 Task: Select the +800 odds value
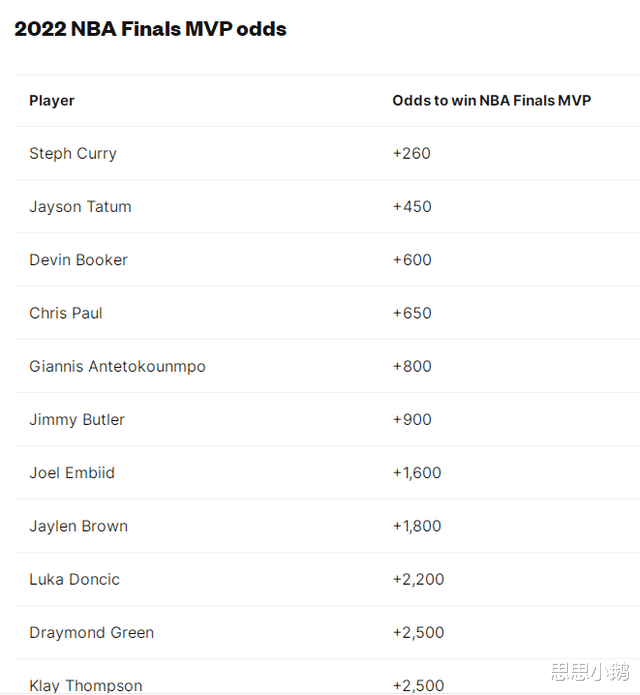click(412, 366)
